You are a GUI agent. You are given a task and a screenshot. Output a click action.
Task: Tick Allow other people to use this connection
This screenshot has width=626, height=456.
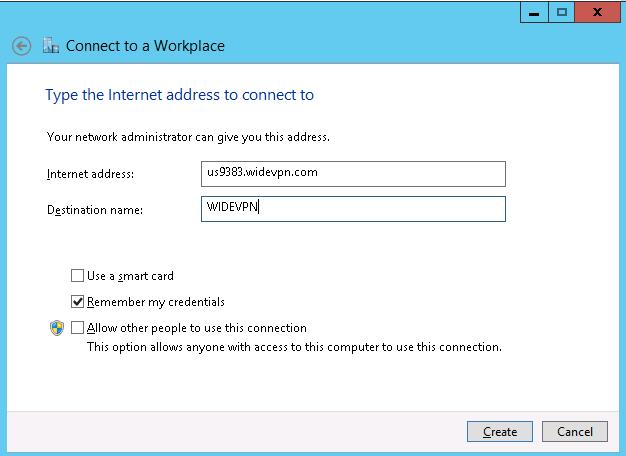(78, 328)
